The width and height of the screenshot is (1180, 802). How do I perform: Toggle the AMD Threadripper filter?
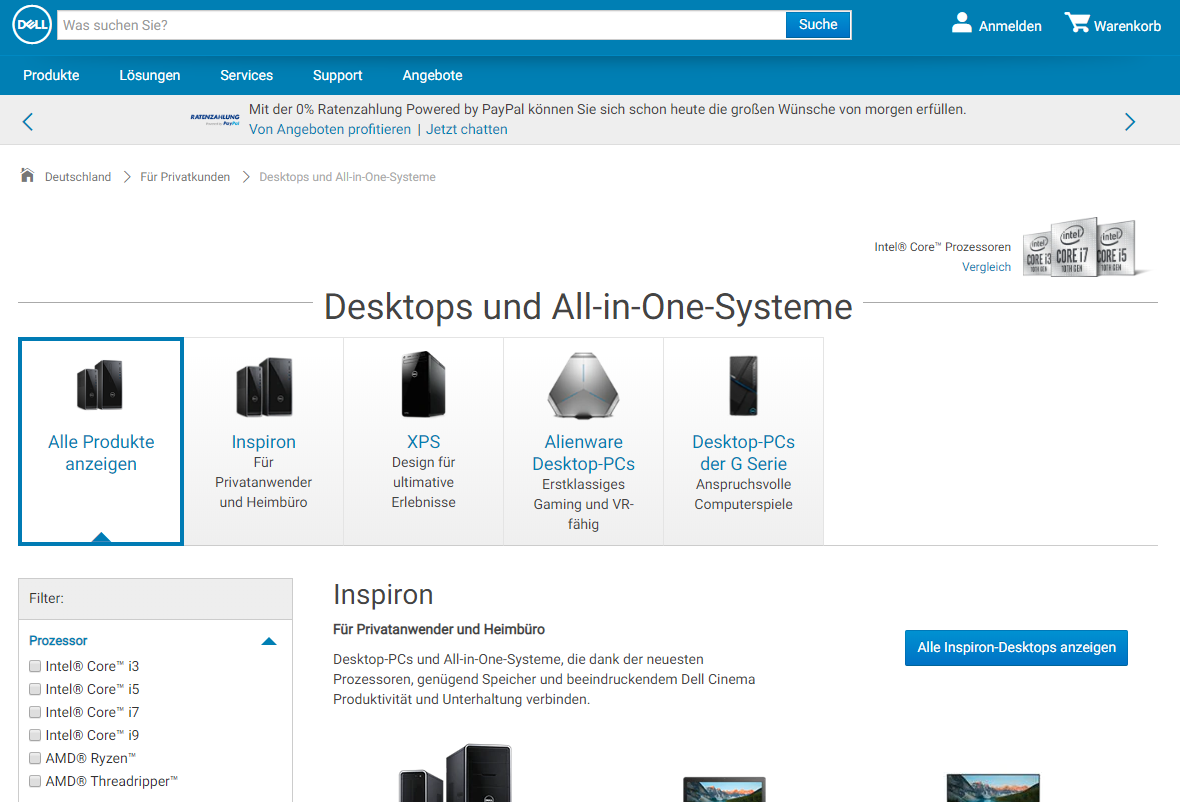(x=35, y=781)
